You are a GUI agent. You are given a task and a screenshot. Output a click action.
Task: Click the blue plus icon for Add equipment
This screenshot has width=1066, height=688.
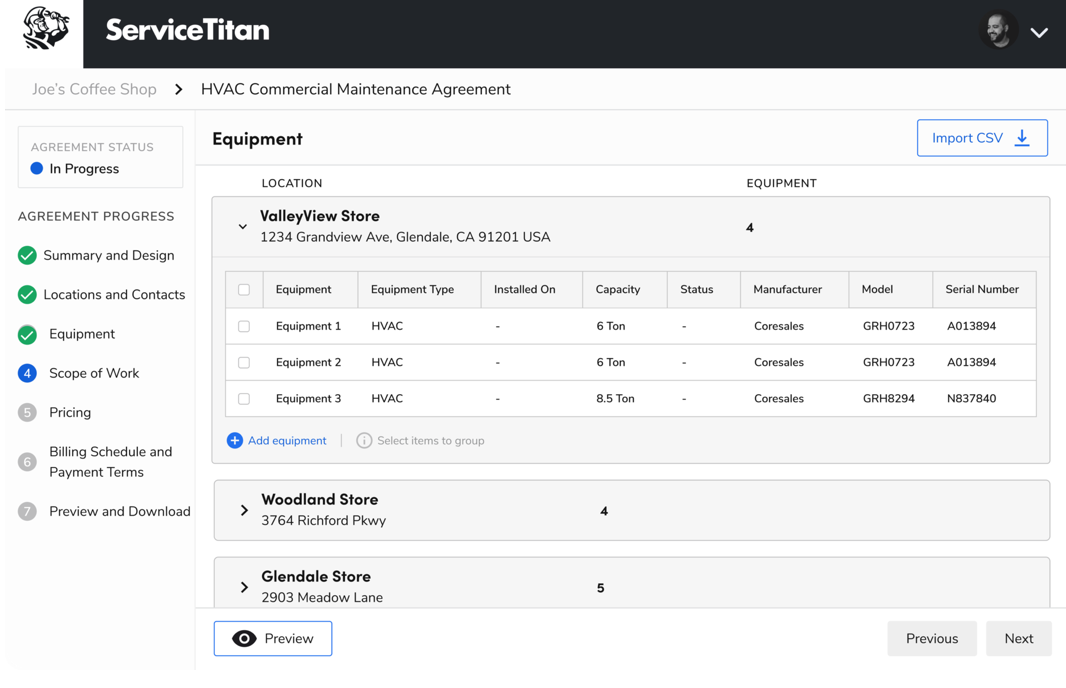235,441
